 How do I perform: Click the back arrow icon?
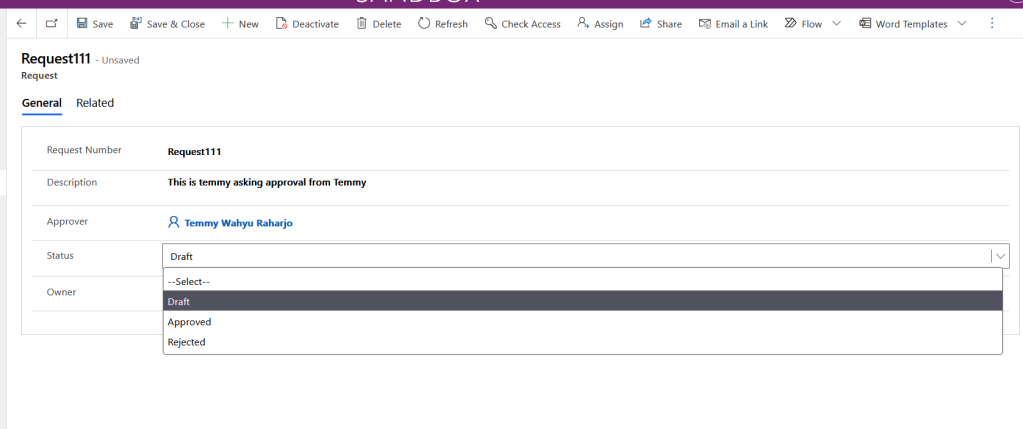[x=21, y=23]
